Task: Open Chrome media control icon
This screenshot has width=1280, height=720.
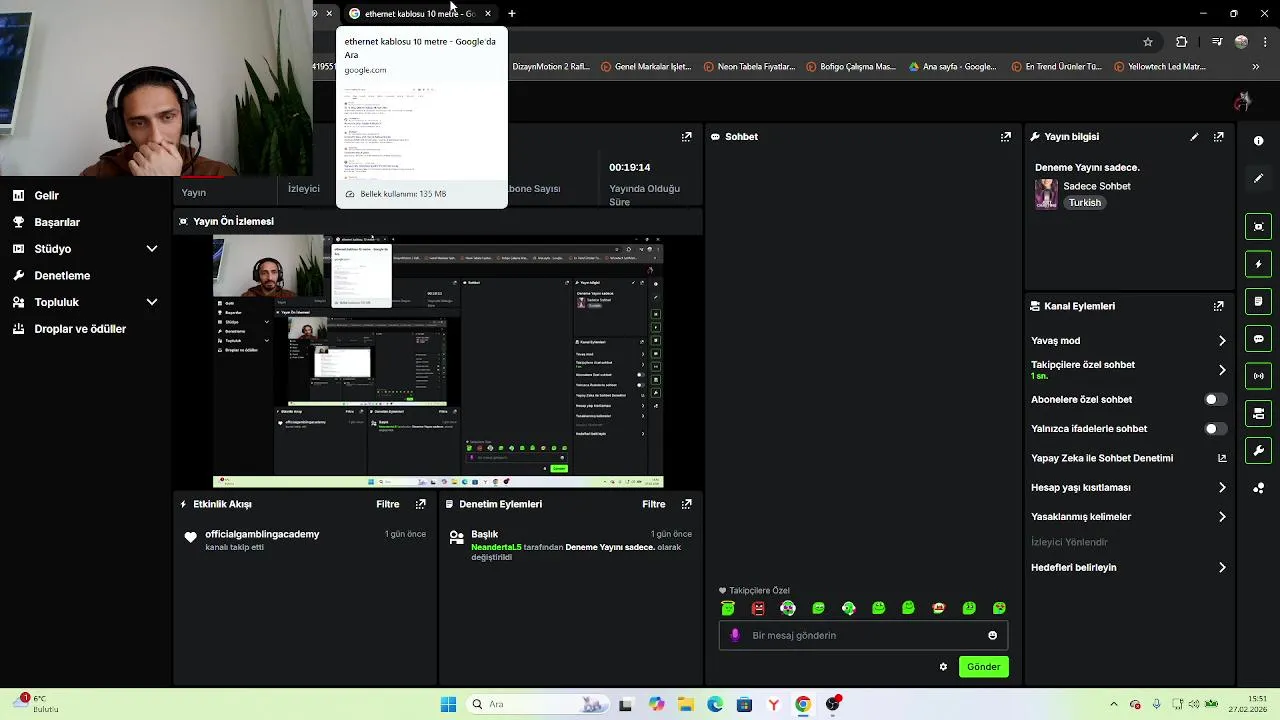Action: pos(1216,42)
